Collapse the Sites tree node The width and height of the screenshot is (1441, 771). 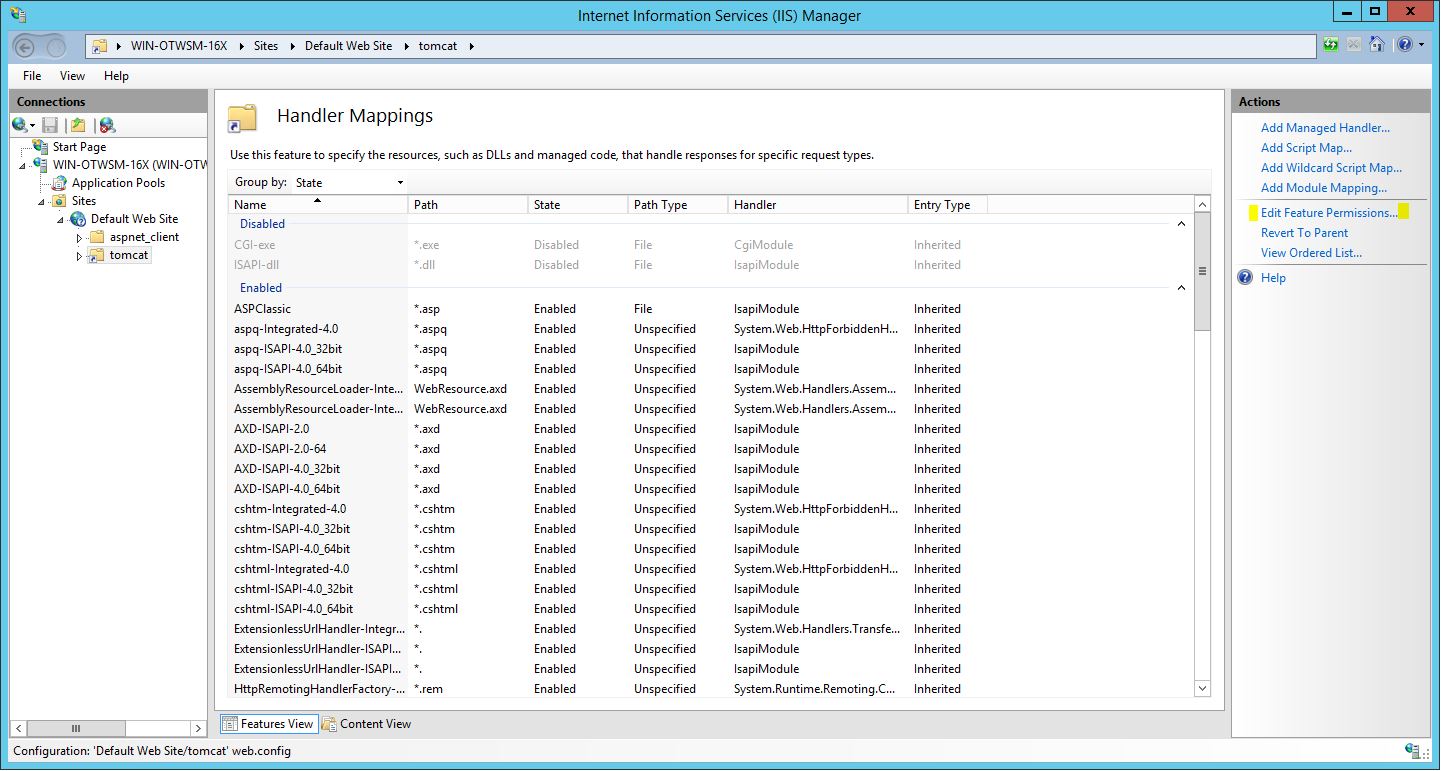pyautogui.click(x=42, y=201)
